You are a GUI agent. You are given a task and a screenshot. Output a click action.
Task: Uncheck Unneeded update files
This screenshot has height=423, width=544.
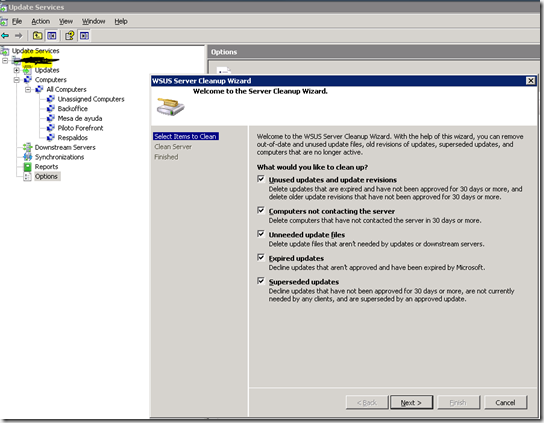click(261, 234)
